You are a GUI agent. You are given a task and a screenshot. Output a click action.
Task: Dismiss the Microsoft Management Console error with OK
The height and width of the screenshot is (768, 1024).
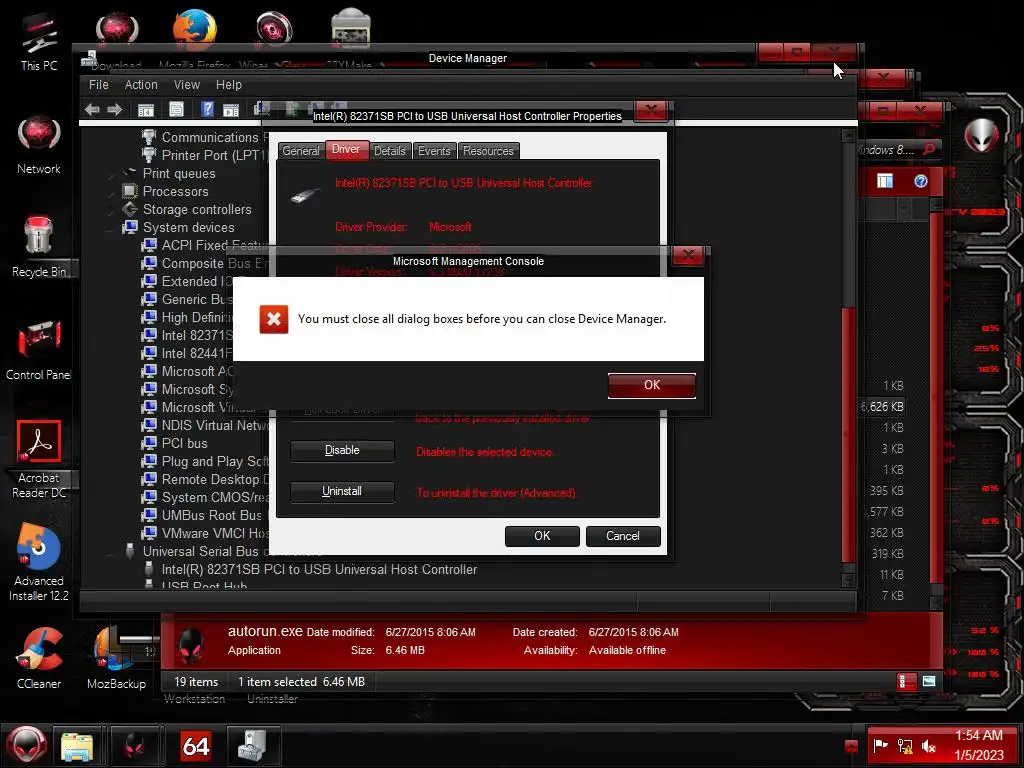(651, 385)
